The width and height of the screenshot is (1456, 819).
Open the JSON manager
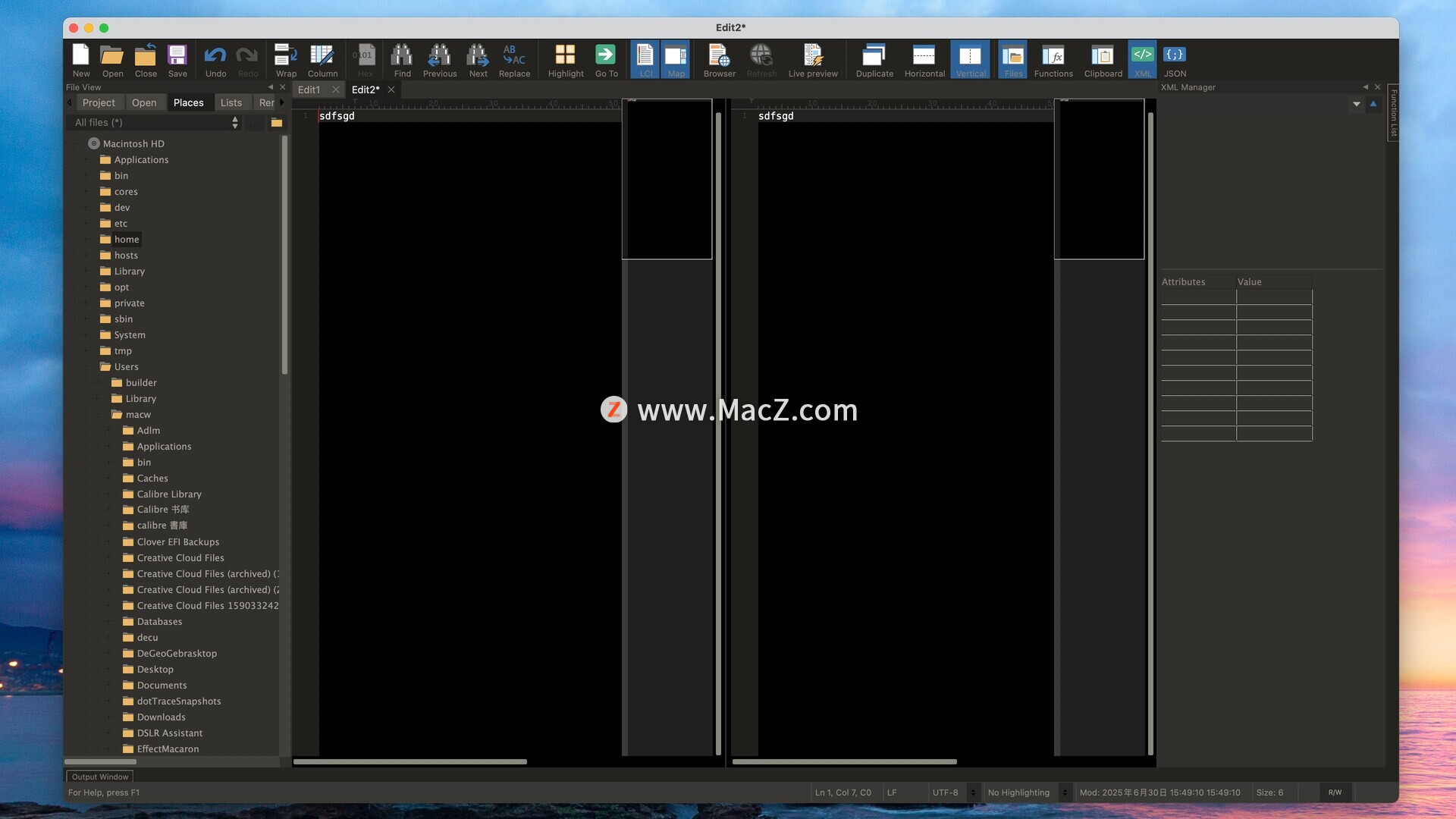click(1175, 60)
